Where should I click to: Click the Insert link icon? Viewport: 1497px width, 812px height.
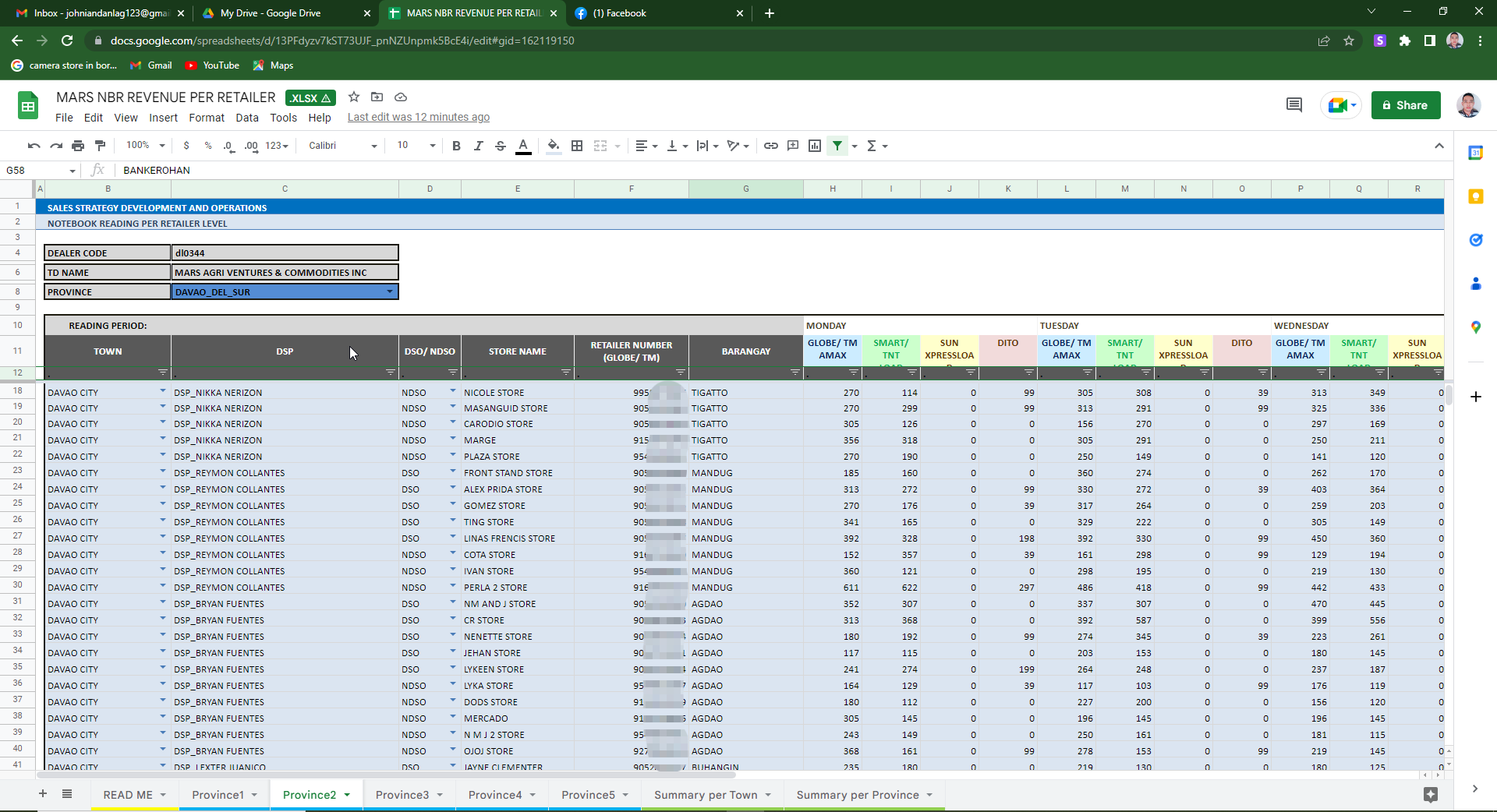pyautogui.click(x=770, y=146)
